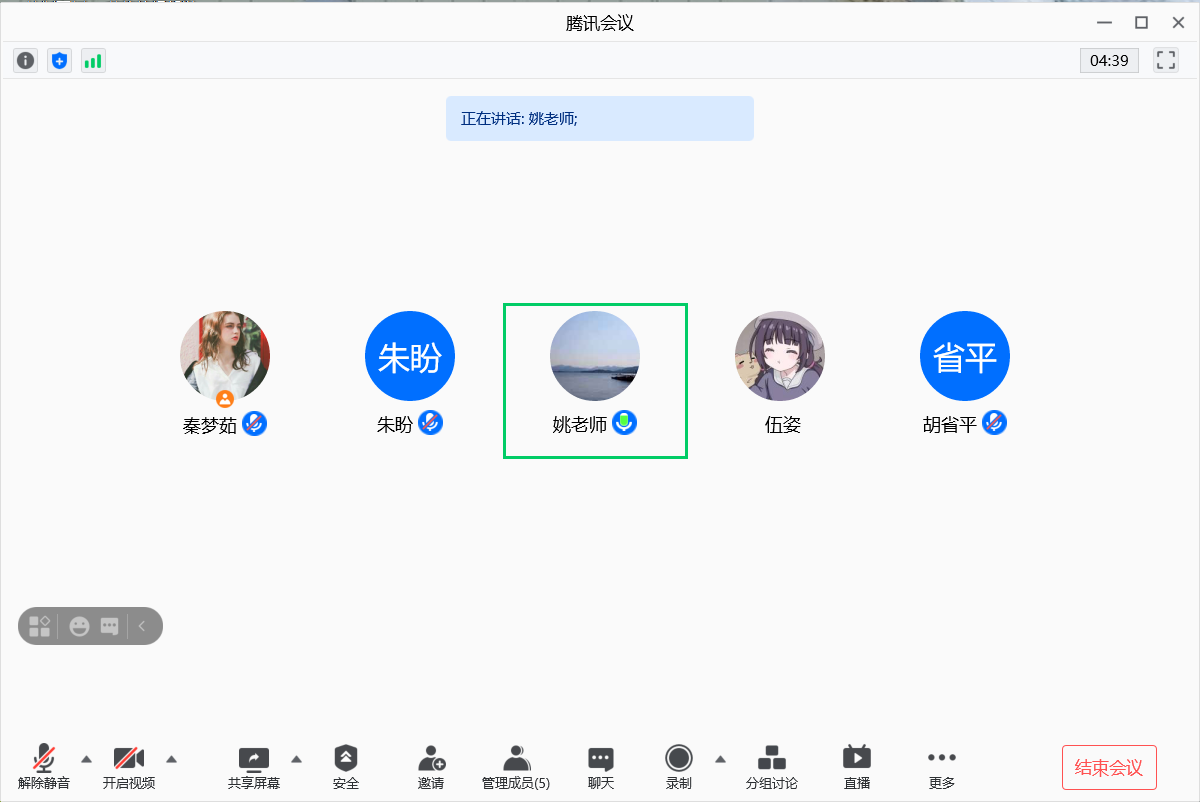Open Manage Members 管理成员(5) panel
The width and height of the screenshot is (1200, 802).
516,767
